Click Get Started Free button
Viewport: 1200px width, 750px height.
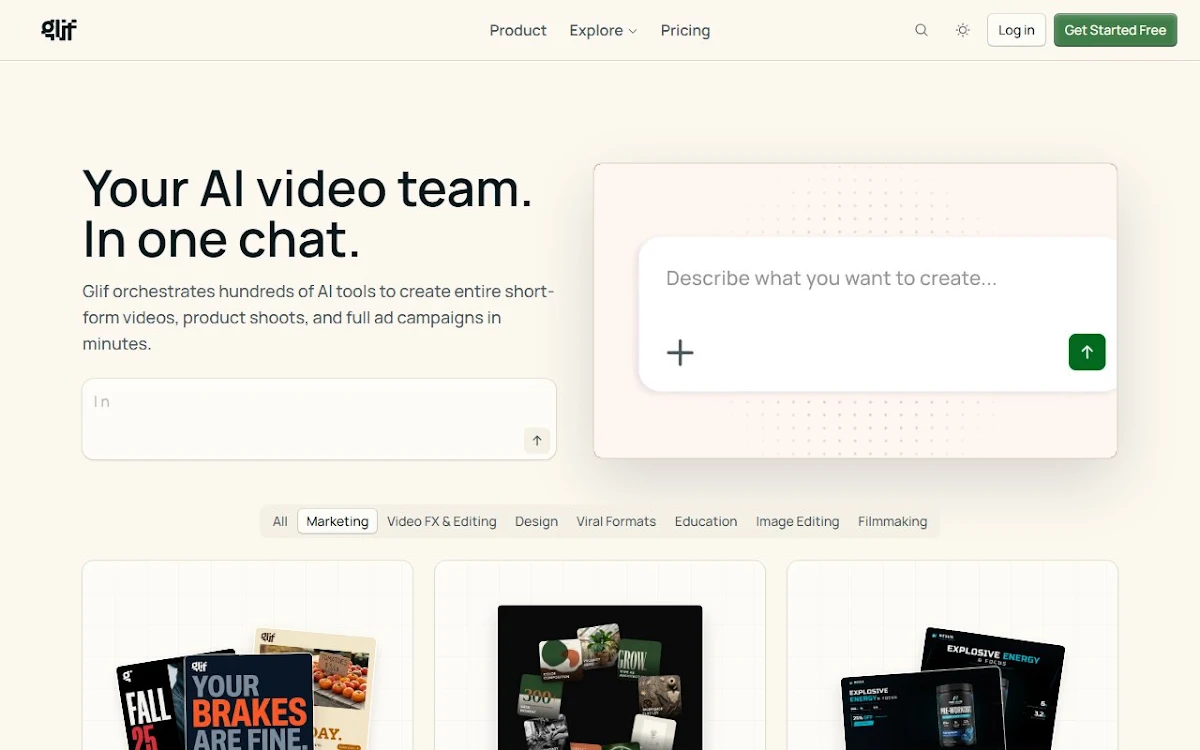pos(1115,30)
